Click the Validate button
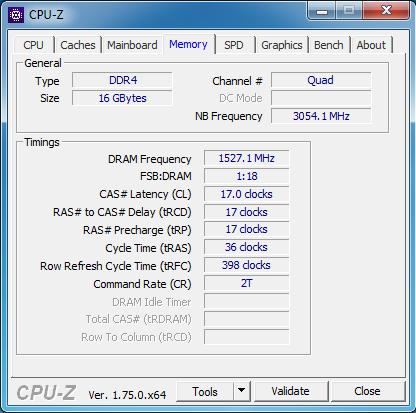Screen dimensions: 416x413 point(290,391)
